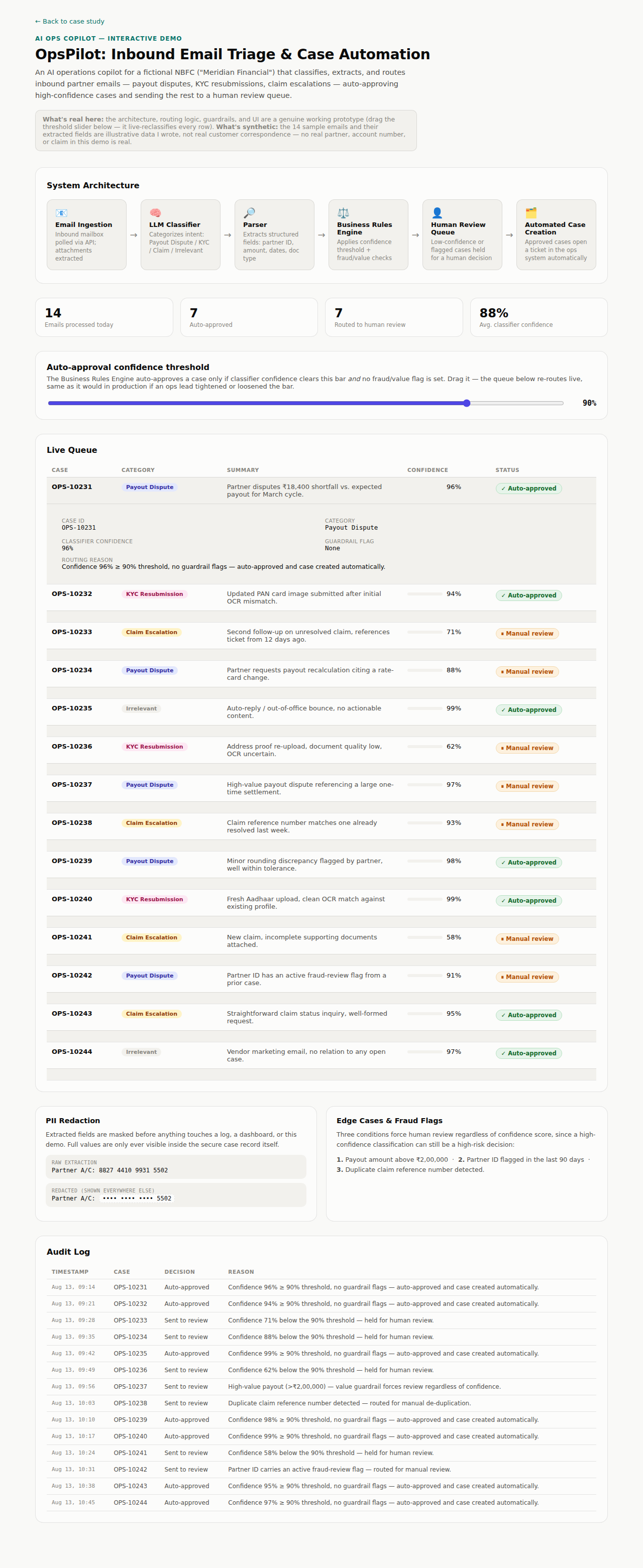Click the Auto-approved badge for OPS-10244
Image resolution: width=643 pixels, height=1568 pixels.
coord(528,1053)
